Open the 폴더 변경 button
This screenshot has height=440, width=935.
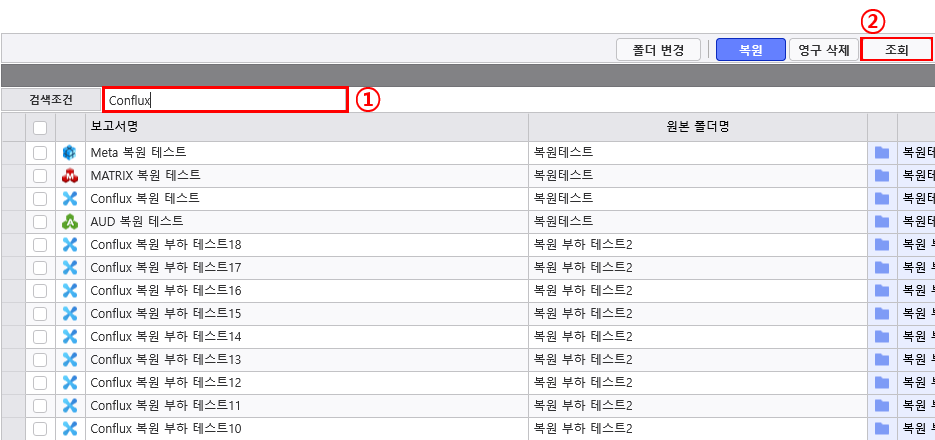[x=658, y=50]
